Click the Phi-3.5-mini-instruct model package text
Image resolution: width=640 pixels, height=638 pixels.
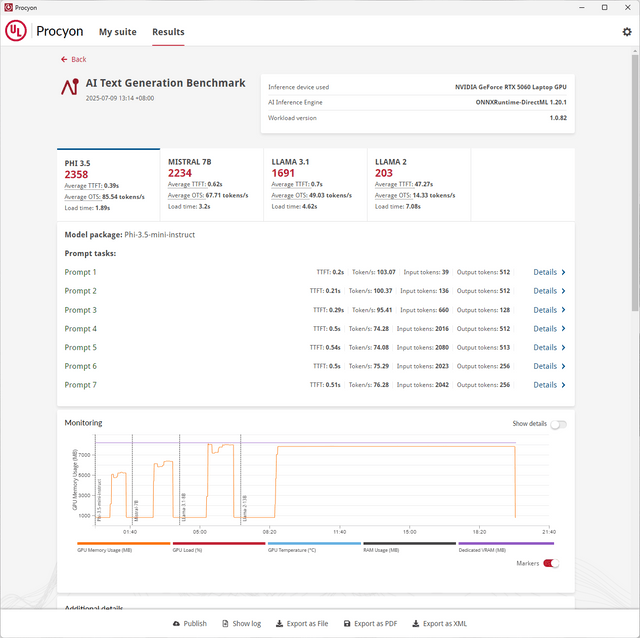160,235
